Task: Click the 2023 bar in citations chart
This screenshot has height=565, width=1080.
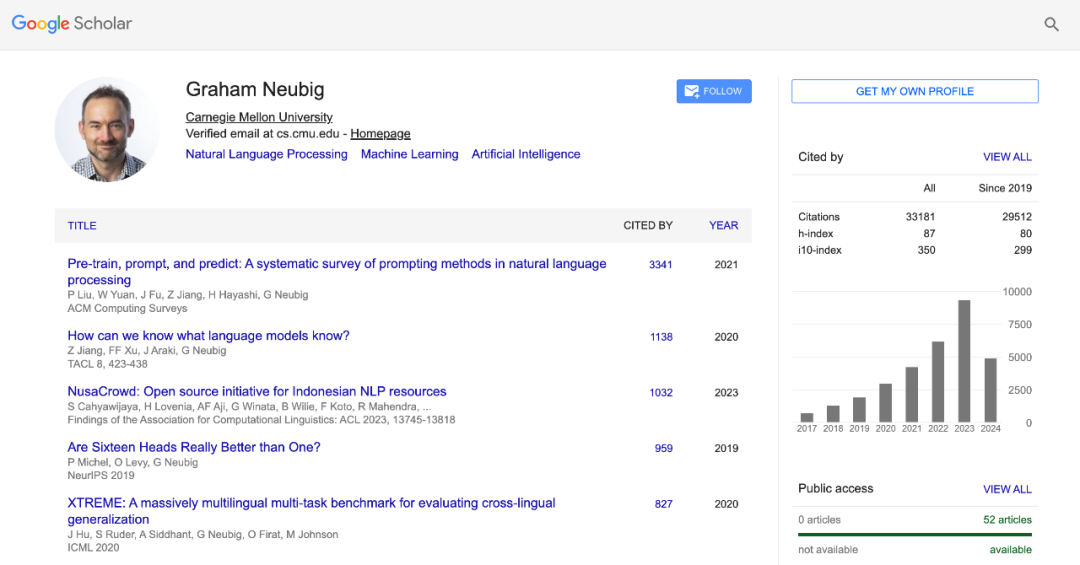Action: [x=964, y=361]
